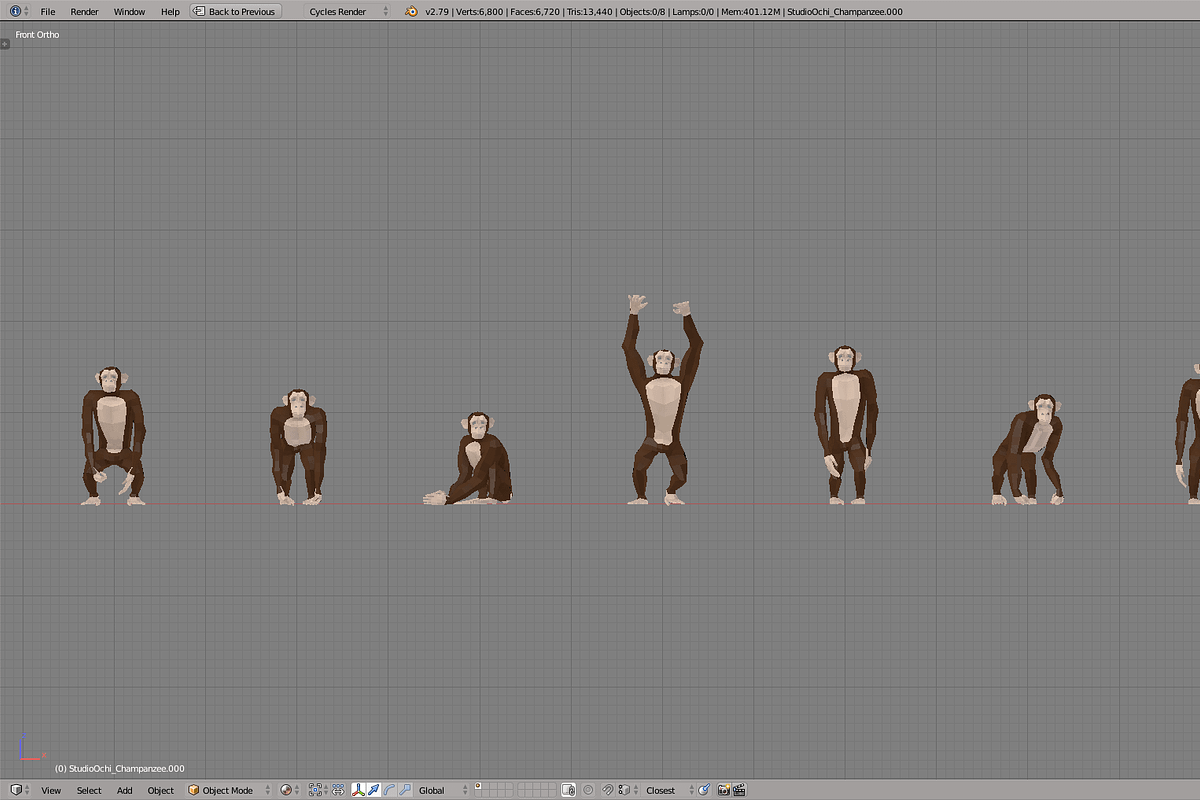The width and height of the screenshot is (1200, 800).
Task: Open the Cycles Render engine dropdown
Action: (x=347, y=11)
